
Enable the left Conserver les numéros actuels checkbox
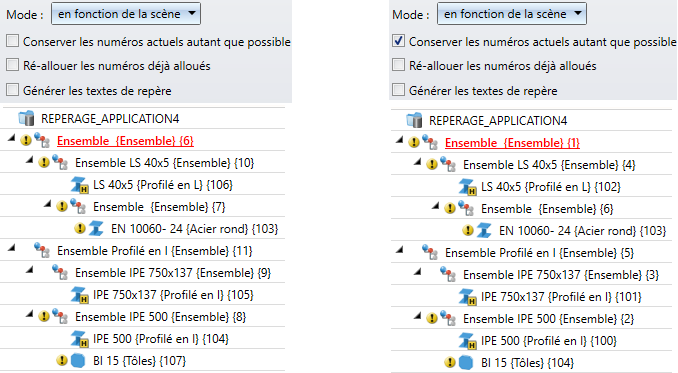click(13, 41)
